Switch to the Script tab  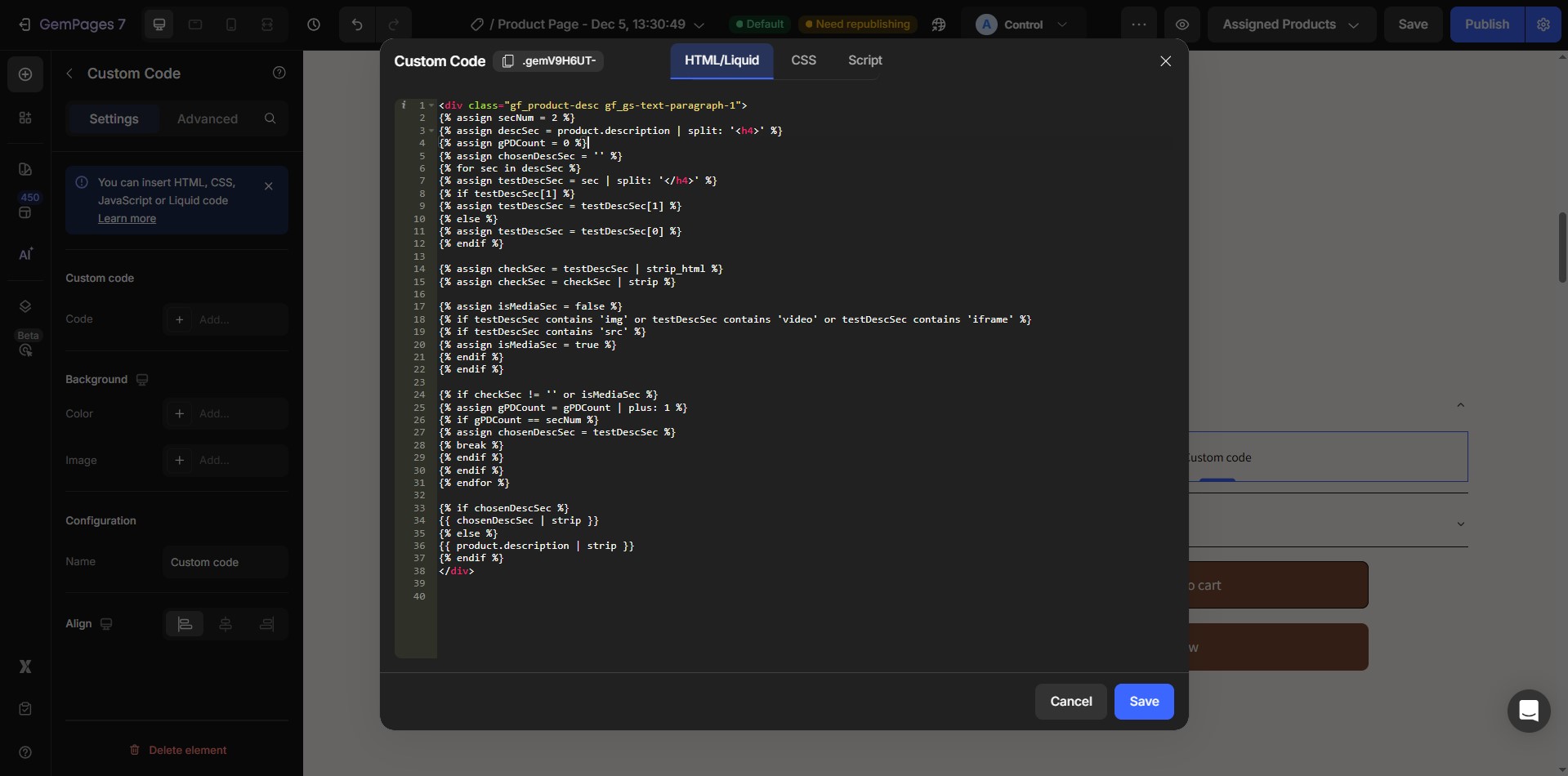point(864,60)
